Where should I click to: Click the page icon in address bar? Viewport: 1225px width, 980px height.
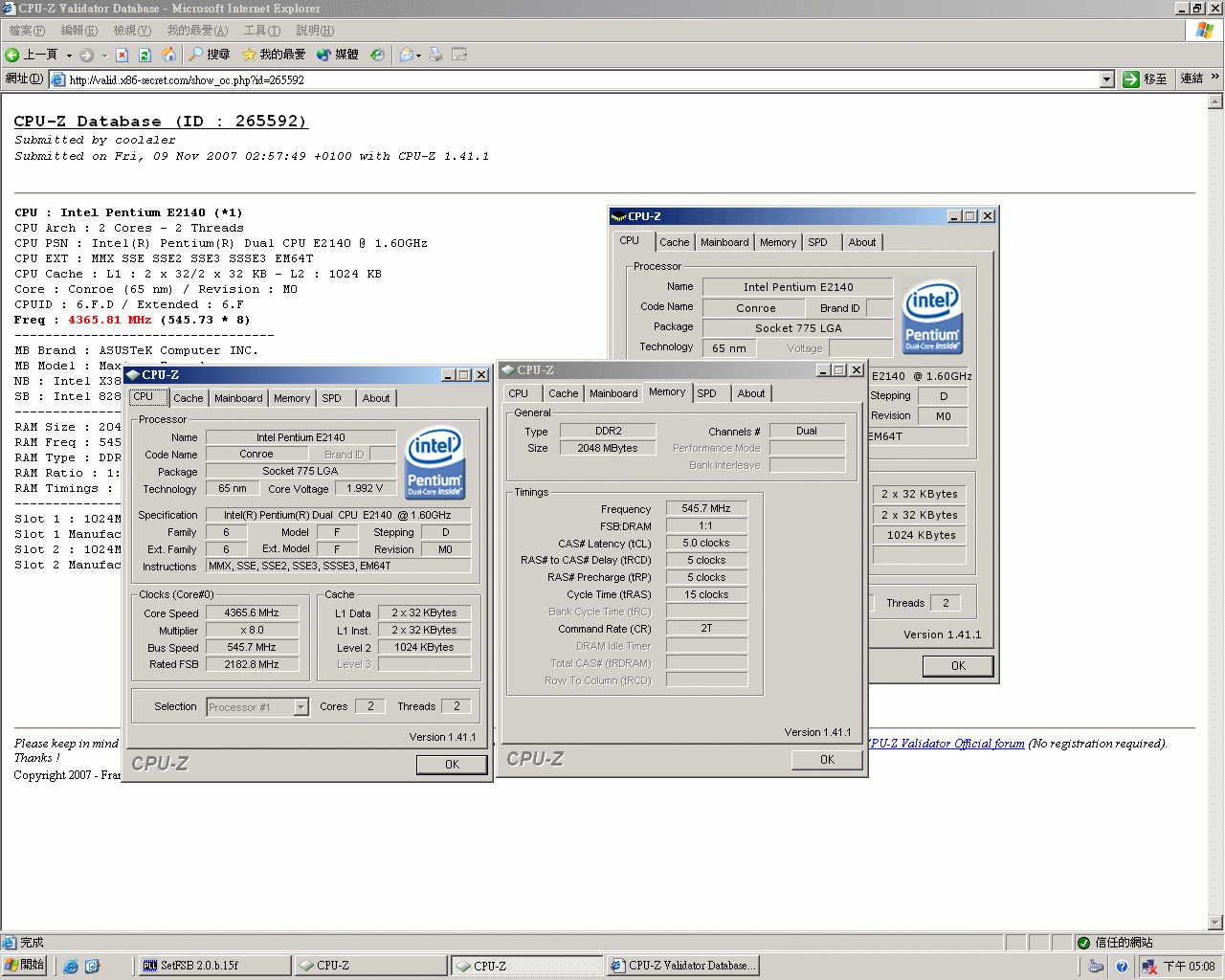pyautogui.click(x=57, y=79)
